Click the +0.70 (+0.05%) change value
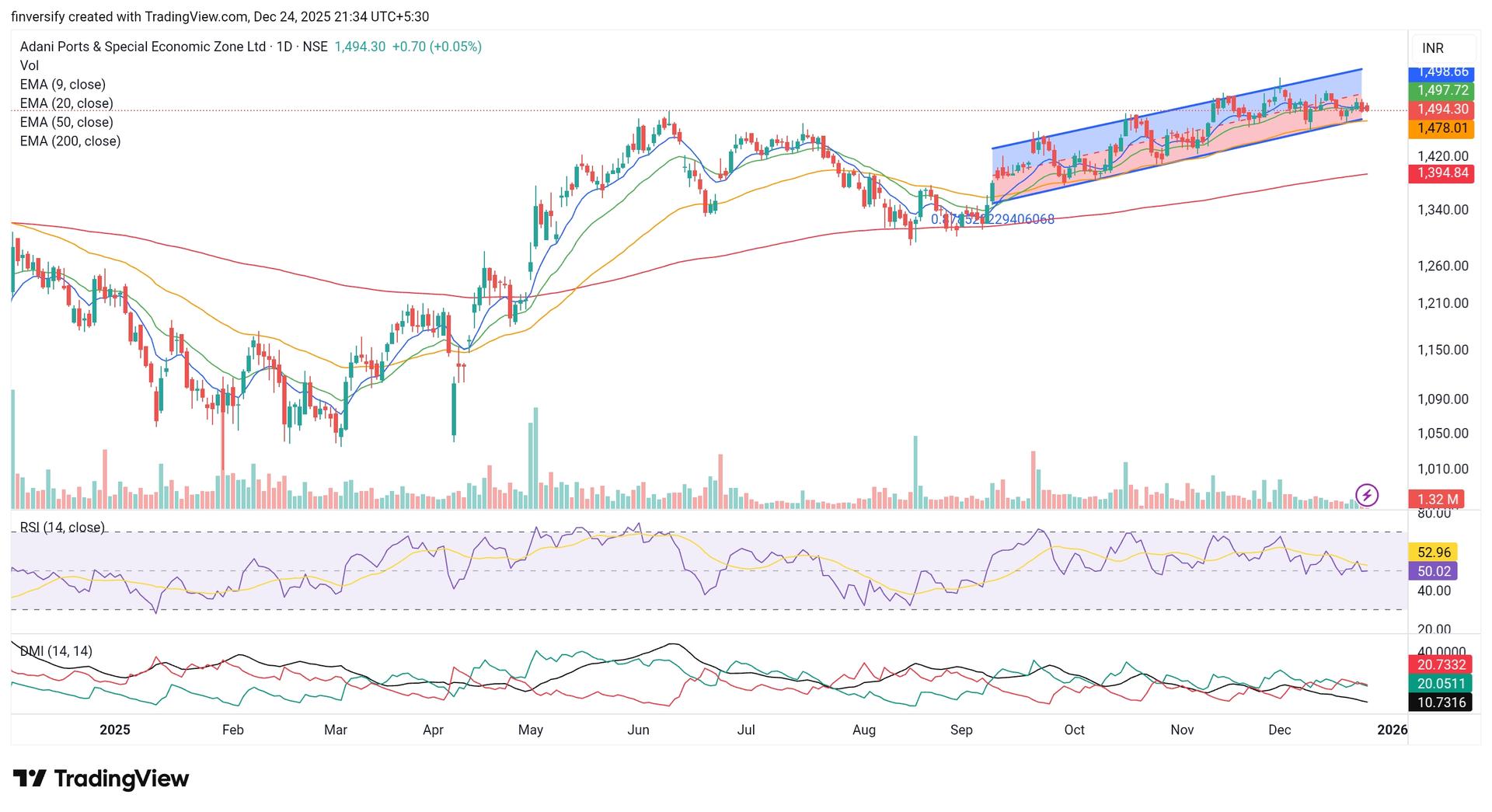The height and width of the screenshot is (812, 1492). [437, 47]
